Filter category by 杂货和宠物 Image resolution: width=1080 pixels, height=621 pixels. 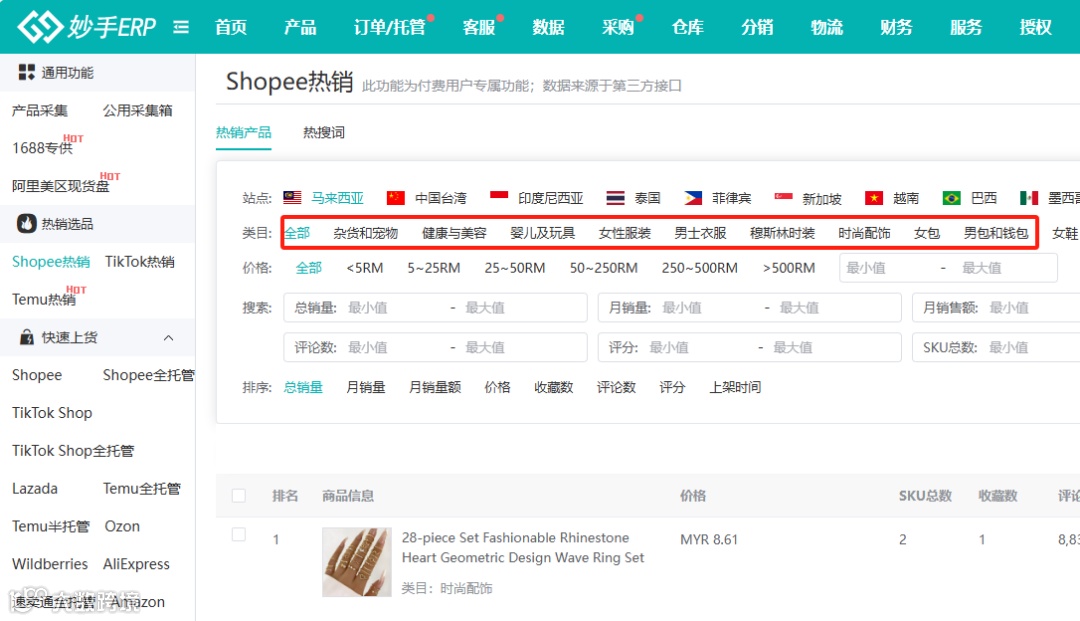click(x=366, y=233)
